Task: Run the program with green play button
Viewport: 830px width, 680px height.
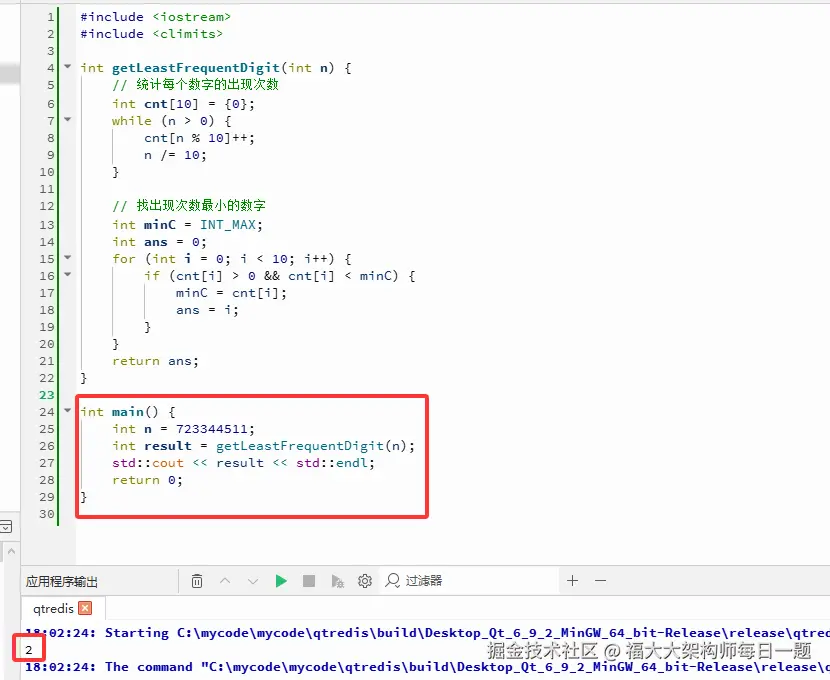Action: (x=281, y=581)
